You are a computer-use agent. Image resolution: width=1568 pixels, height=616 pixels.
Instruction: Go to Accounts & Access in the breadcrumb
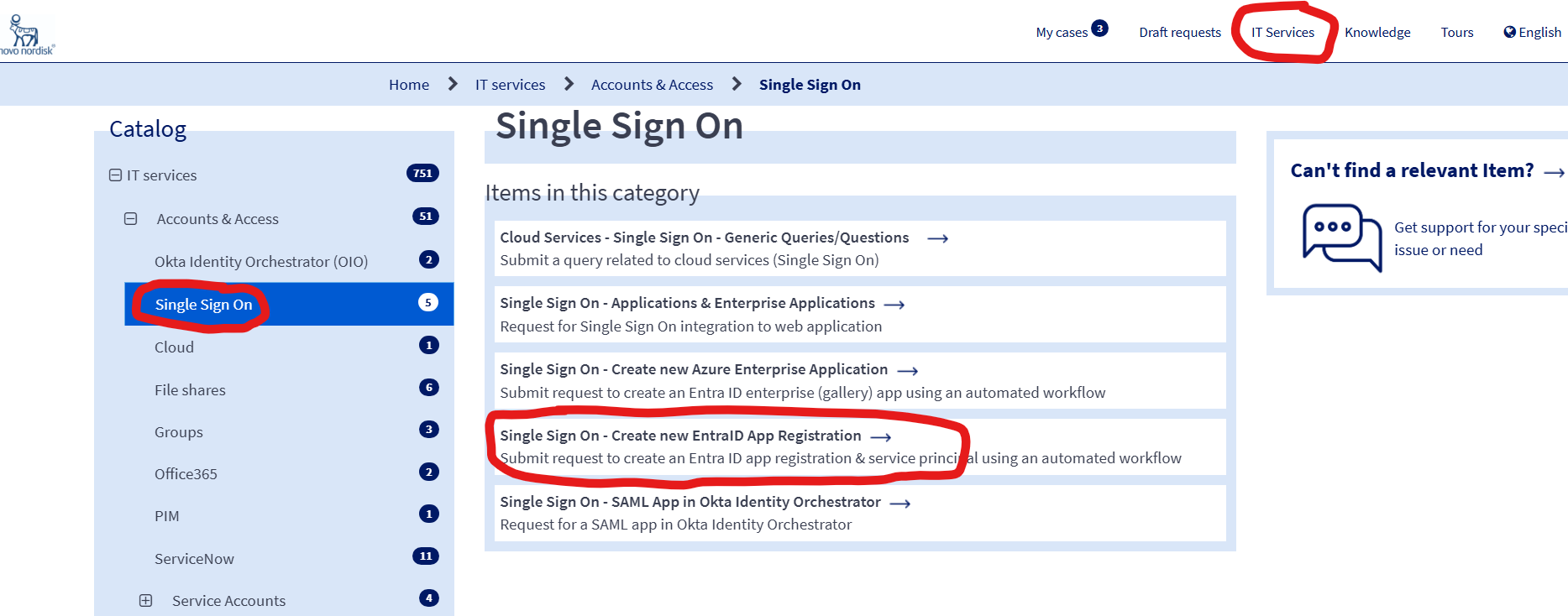[x=652, y=85]
